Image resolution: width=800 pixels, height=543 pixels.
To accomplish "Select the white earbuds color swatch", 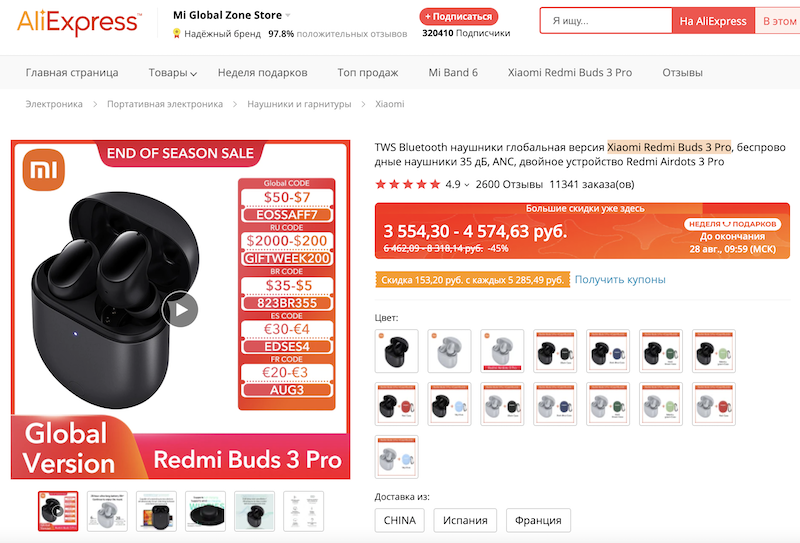I will click(449, 351).
